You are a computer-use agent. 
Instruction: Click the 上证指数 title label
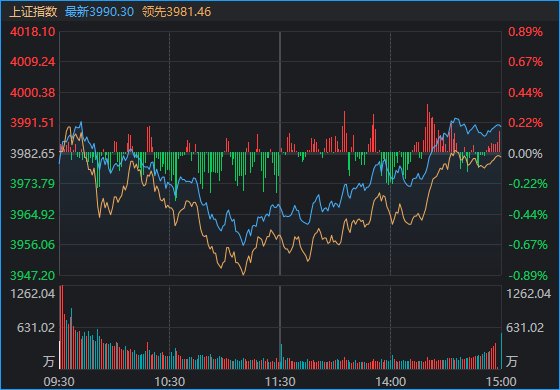[33, 12]
